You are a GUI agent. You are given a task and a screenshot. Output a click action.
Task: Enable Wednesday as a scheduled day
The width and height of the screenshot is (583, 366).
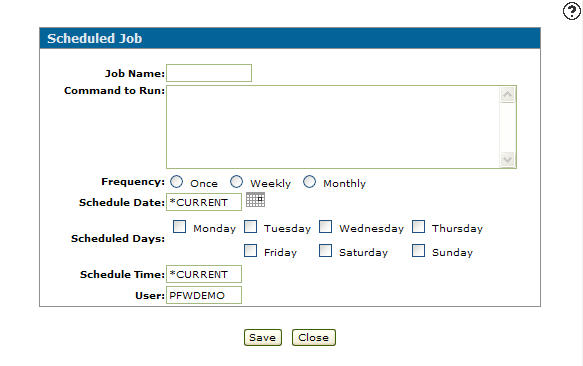click(x=326, y=227)
